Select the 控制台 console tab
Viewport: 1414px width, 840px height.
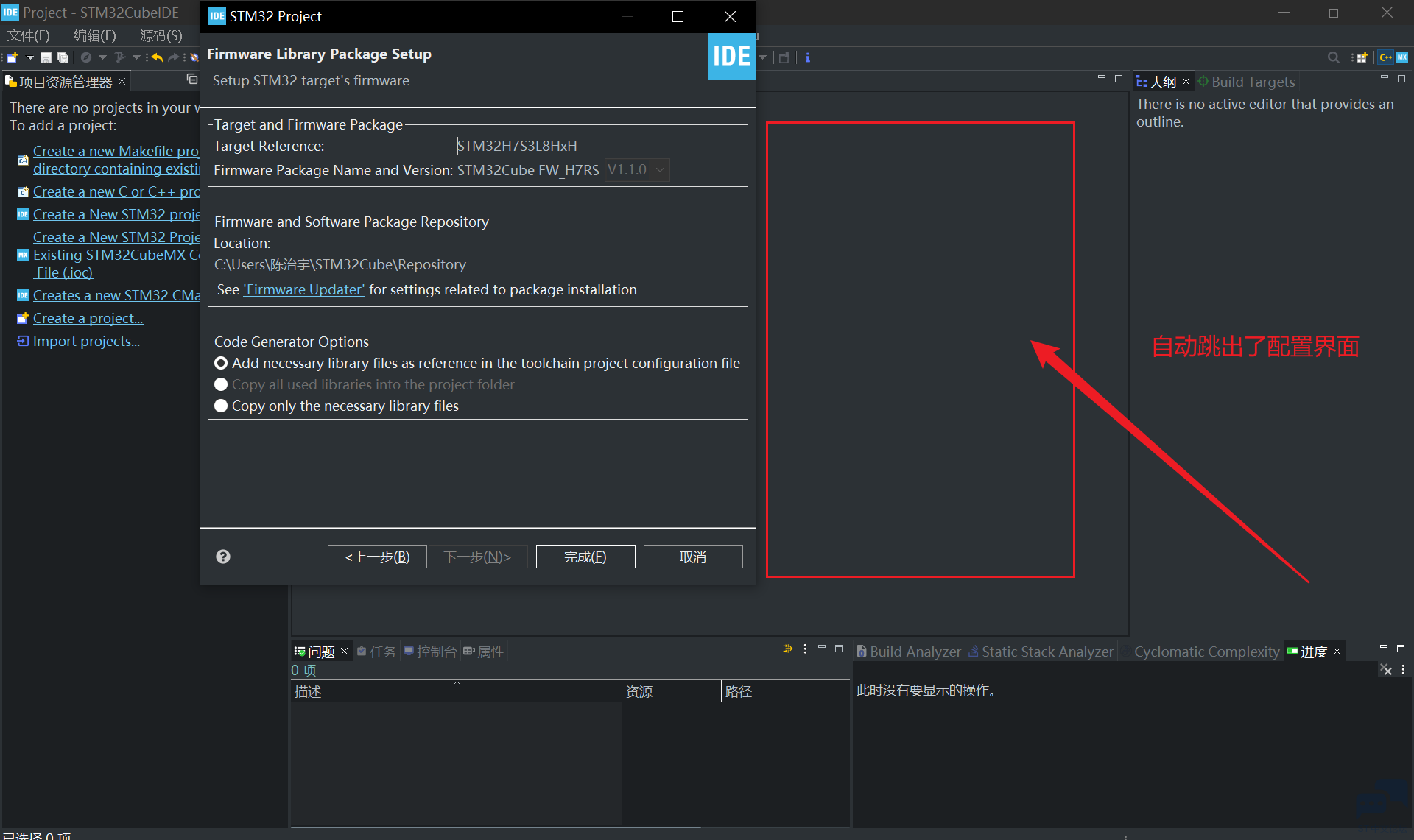[x=430, y=652]
